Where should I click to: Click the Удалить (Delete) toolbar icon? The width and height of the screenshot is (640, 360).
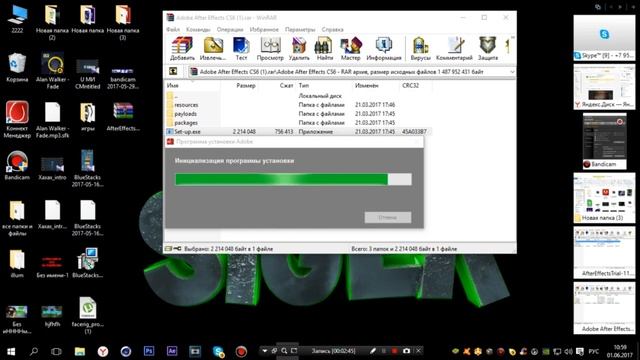point(299,49)
